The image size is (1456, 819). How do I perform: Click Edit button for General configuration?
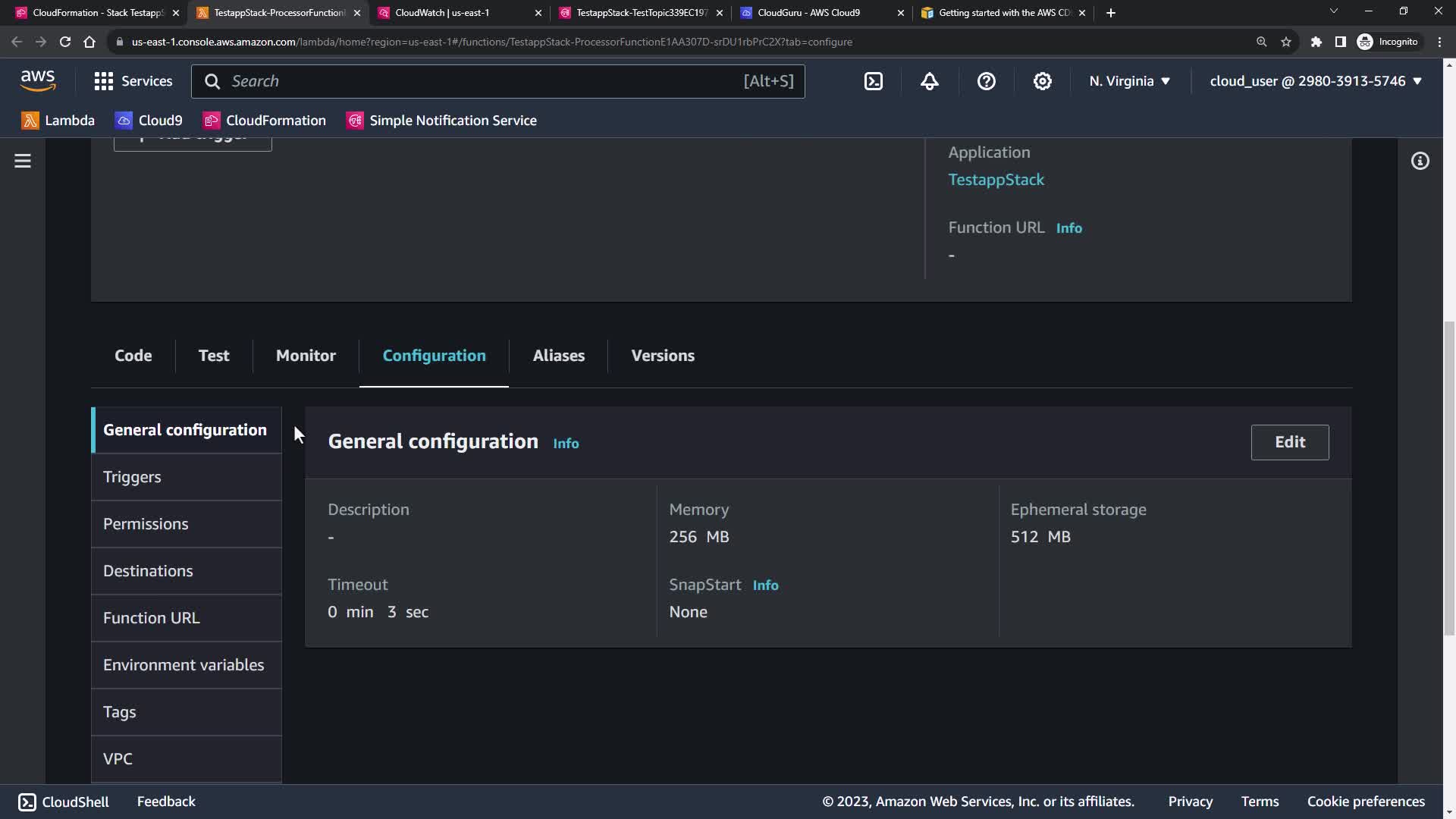[1289, 442]
